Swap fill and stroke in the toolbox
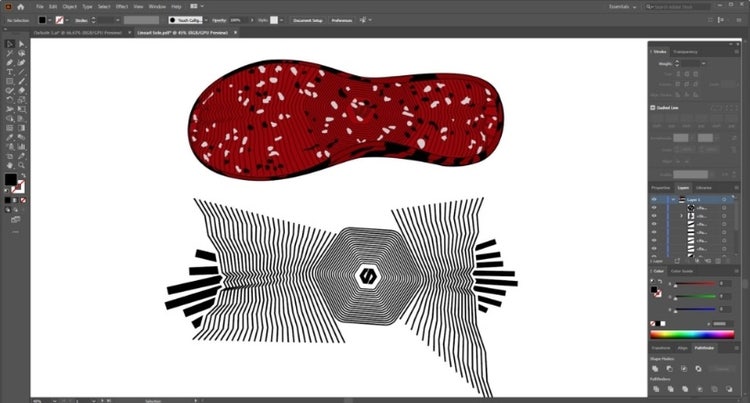 point(22,175)
